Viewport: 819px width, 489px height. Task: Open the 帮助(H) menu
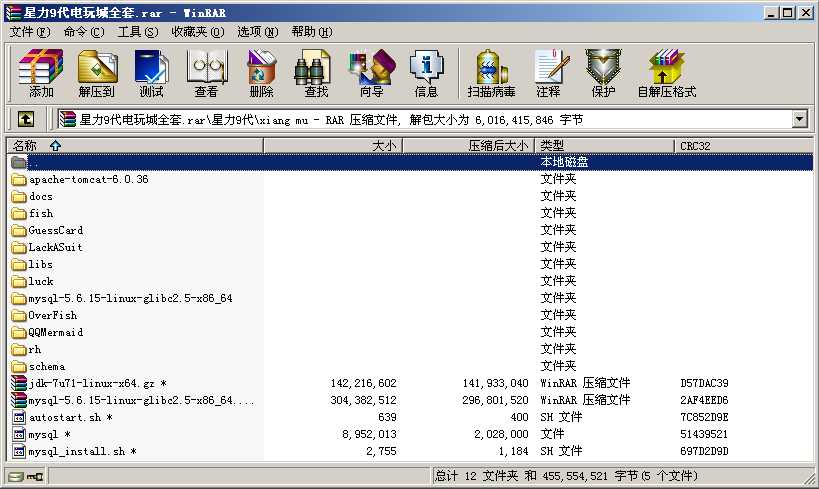(x=312, y=32)
